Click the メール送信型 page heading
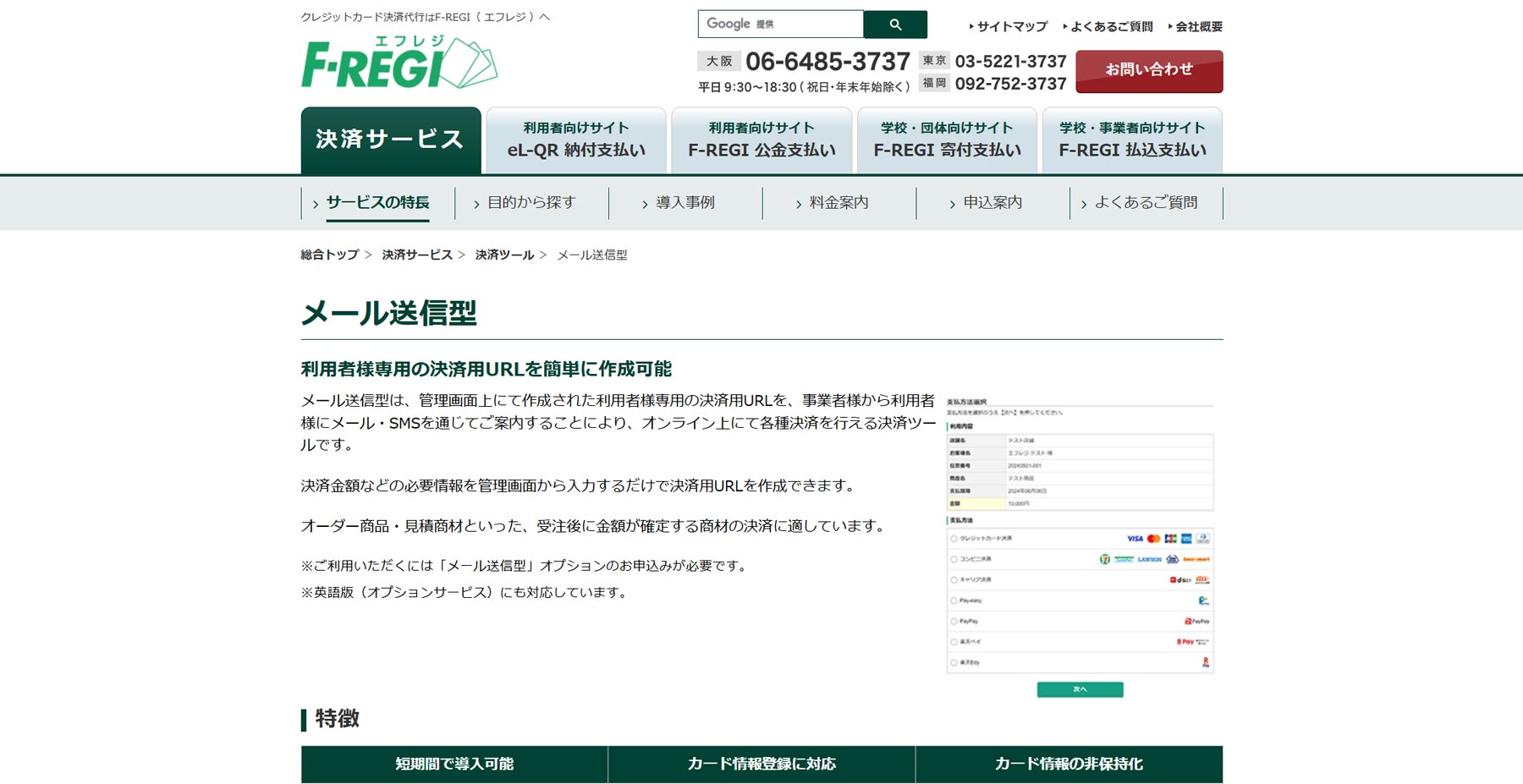This screenshot has height=784, width=1523. (x=389, y=314)
